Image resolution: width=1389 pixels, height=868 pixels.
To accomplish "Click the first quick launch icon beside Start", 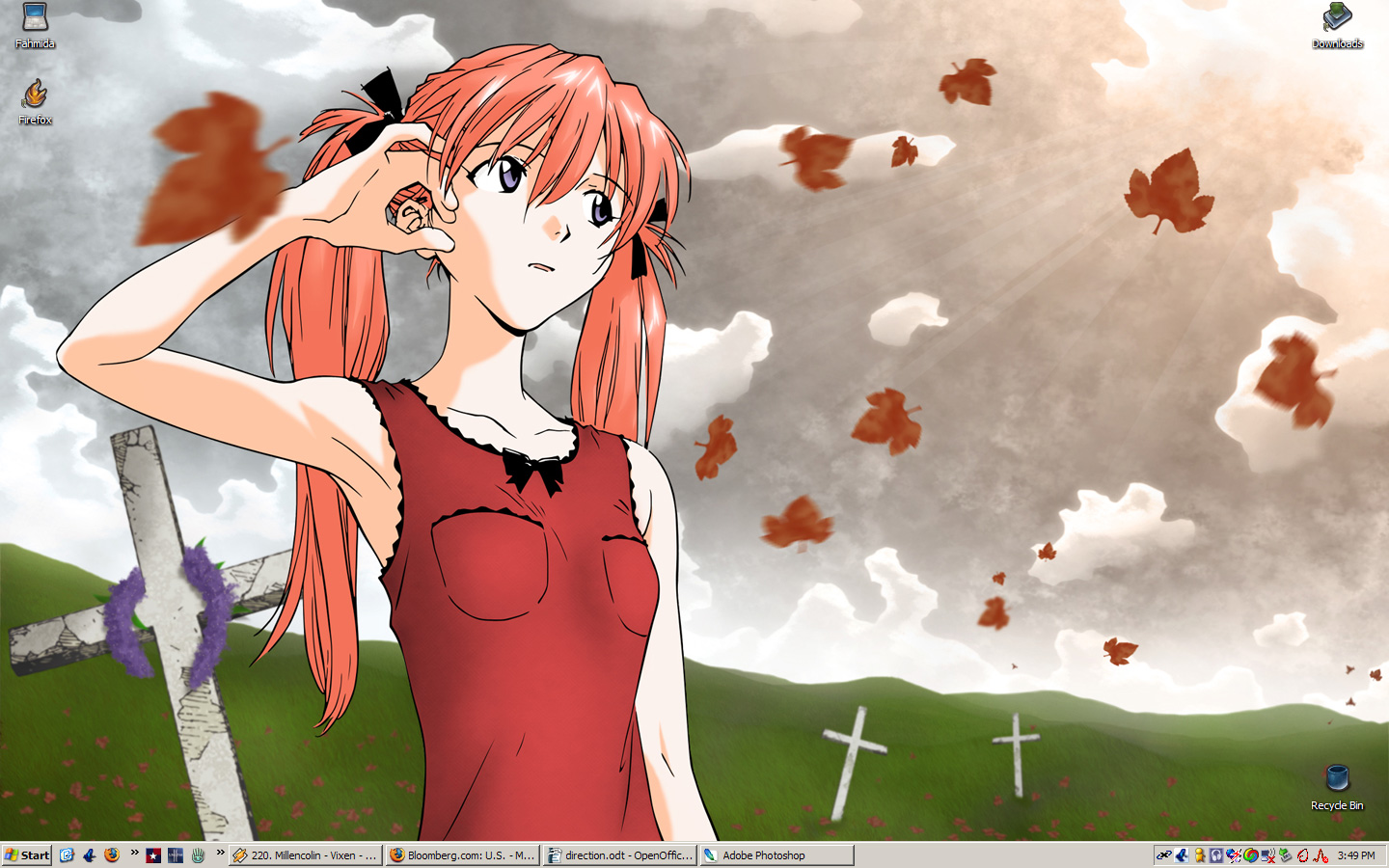I will 67,854.
